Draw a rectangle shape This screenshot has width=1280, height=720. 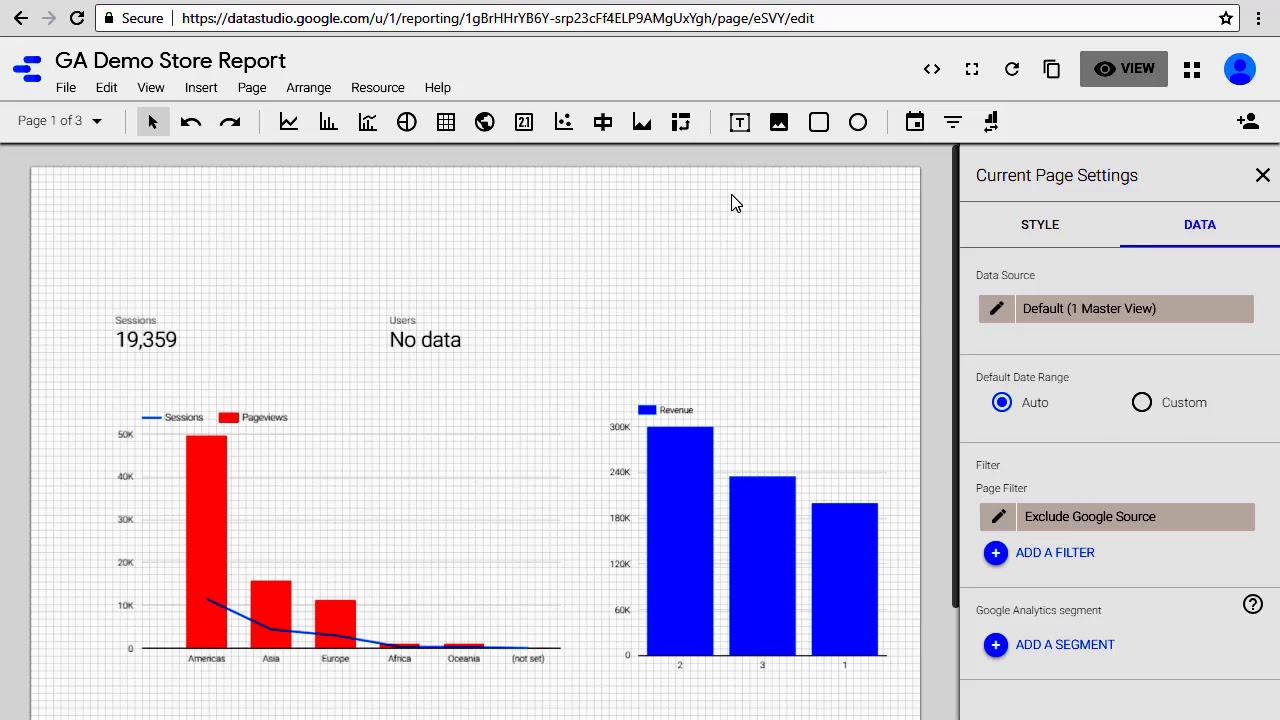click(819, 122)
